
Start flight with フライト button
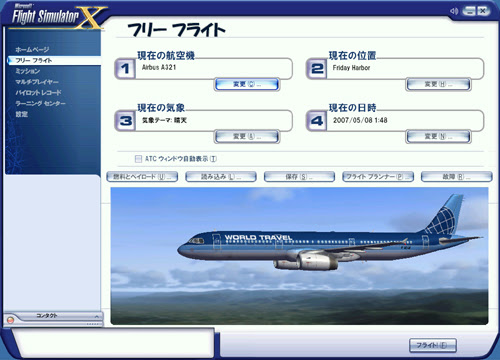pyautogui.click(x=433, y=345)
